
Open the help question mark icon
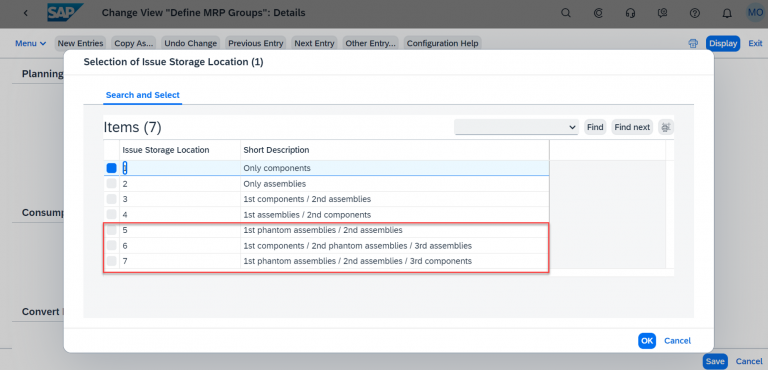(x=695, y=13)
